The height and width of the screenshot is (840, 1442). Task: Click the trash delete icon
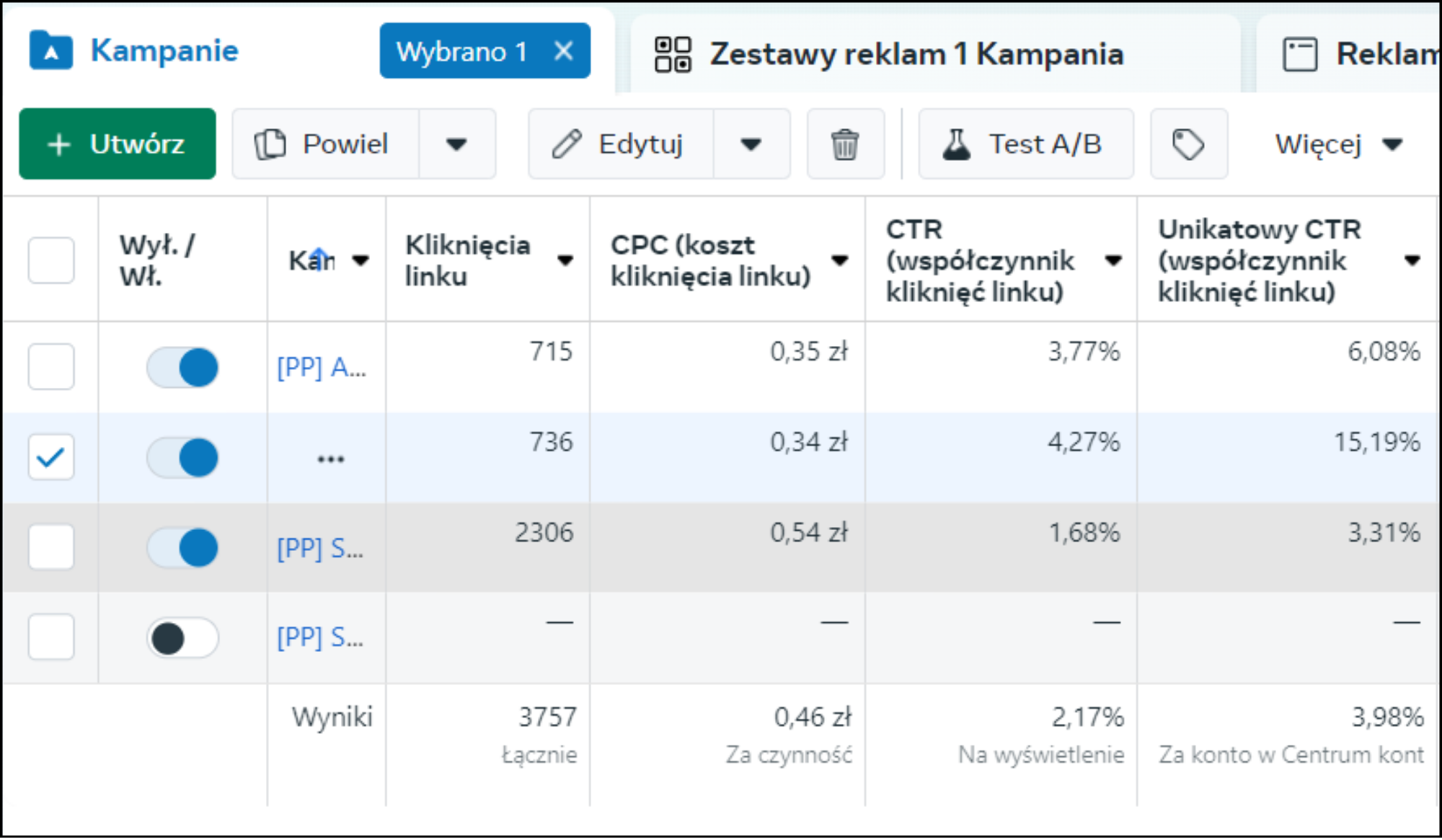pyautogui.click(x=845, y=144)
